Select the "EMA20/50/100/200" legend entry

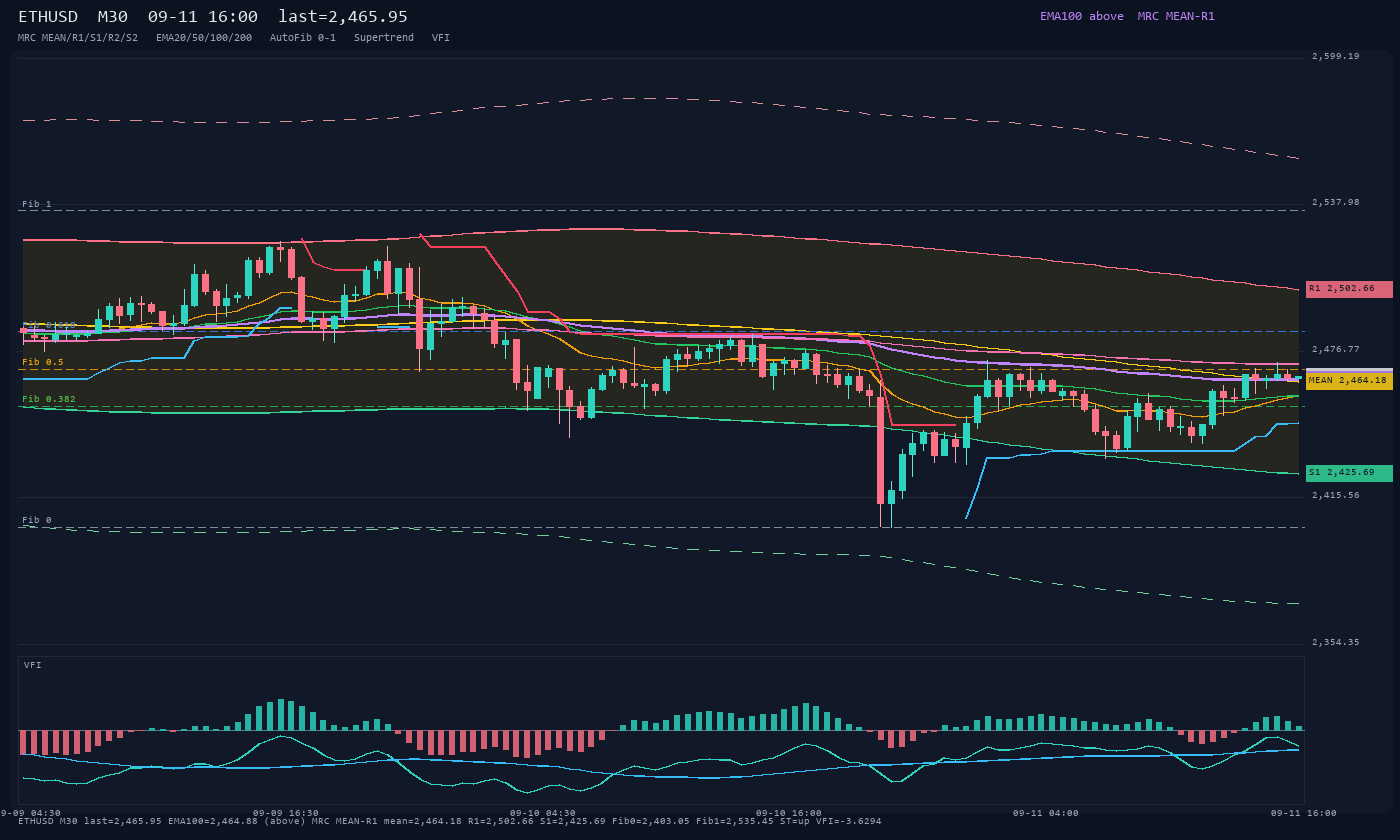pos(204,38)
